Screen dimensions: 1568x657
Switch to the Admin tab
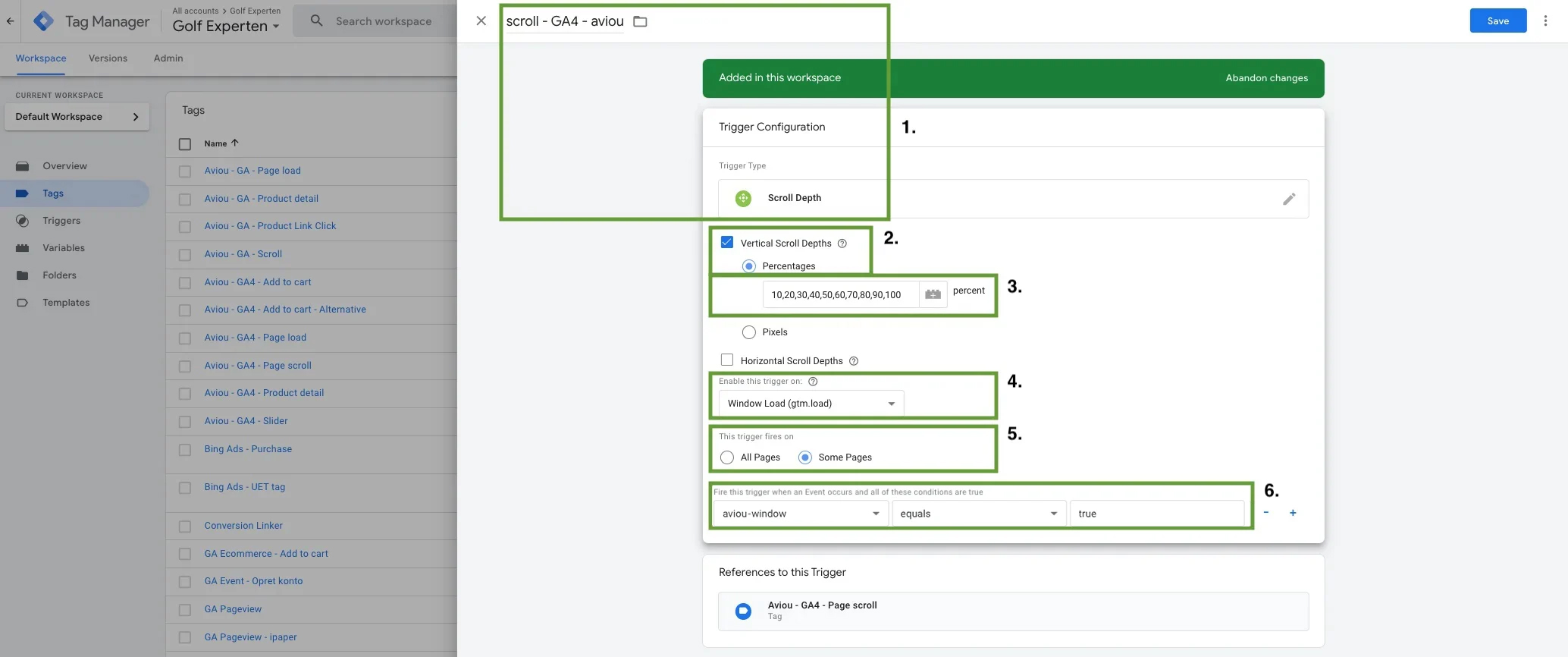tap(168, 58)
